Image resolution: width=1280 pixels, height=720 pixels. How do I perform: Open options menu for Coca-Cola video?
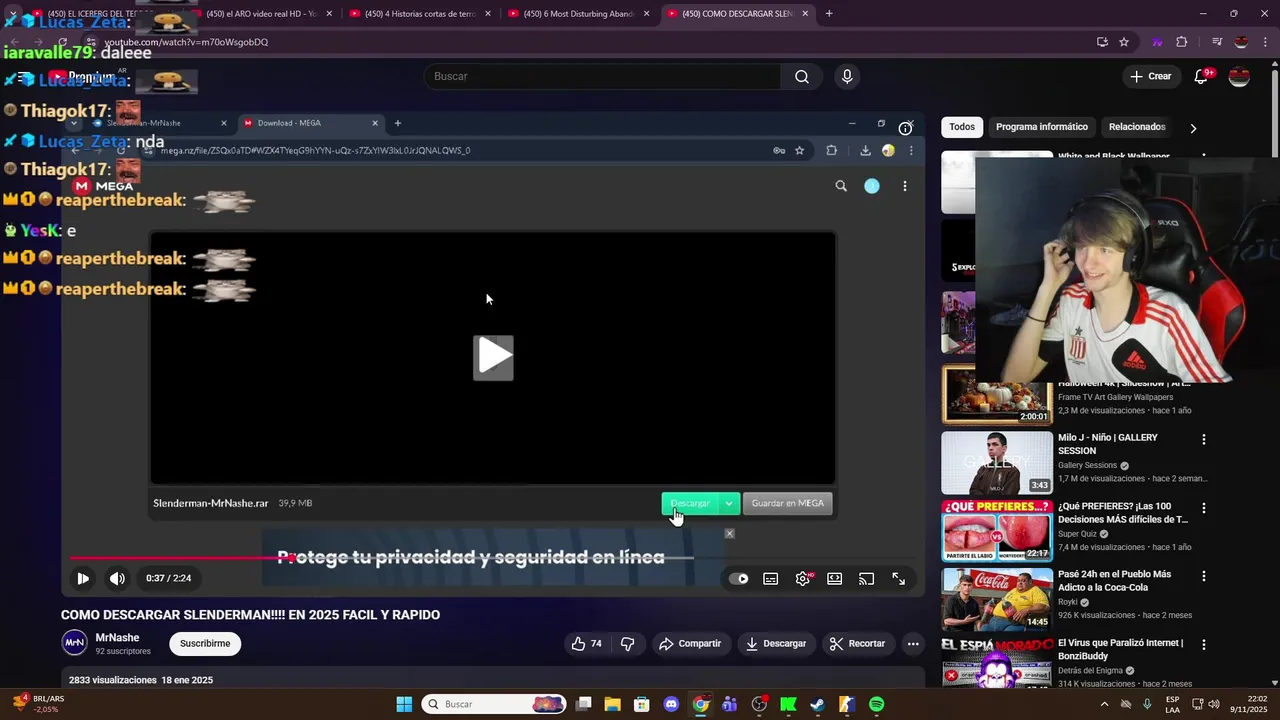(x=1203, y=576)
